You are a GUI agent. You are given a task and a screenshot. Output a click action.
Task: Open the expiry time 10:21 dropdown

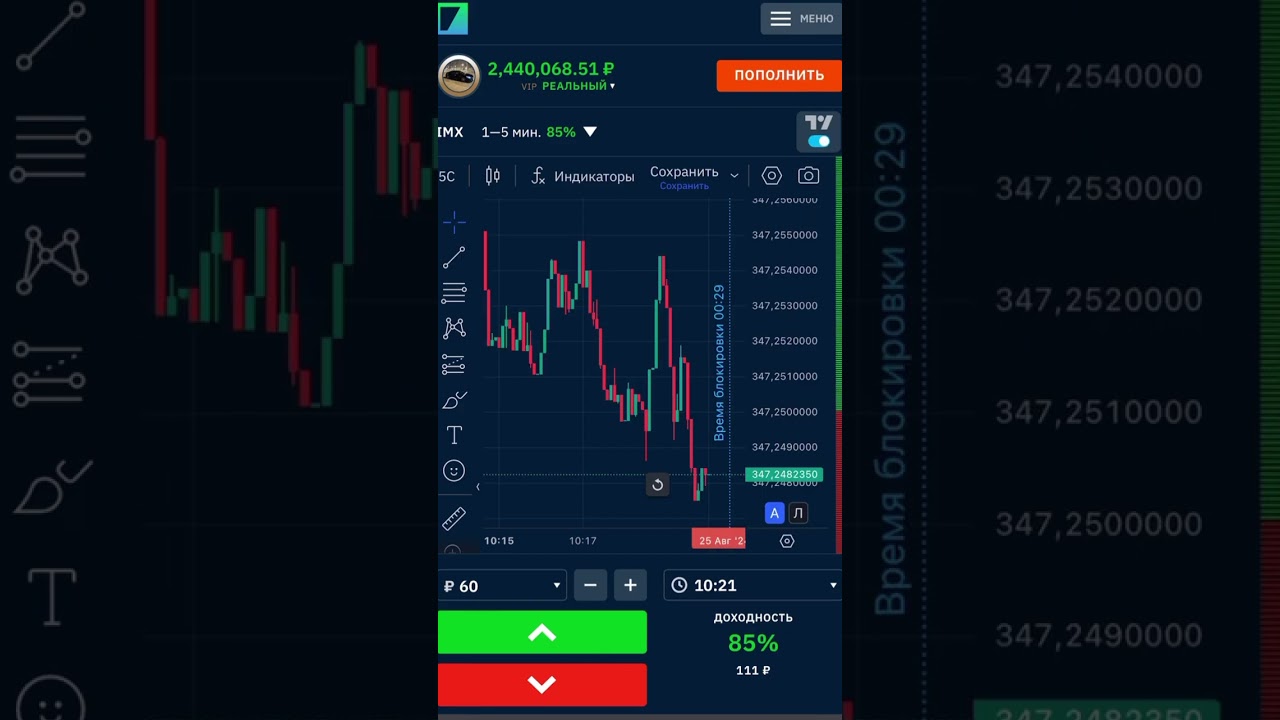[752, 585]
